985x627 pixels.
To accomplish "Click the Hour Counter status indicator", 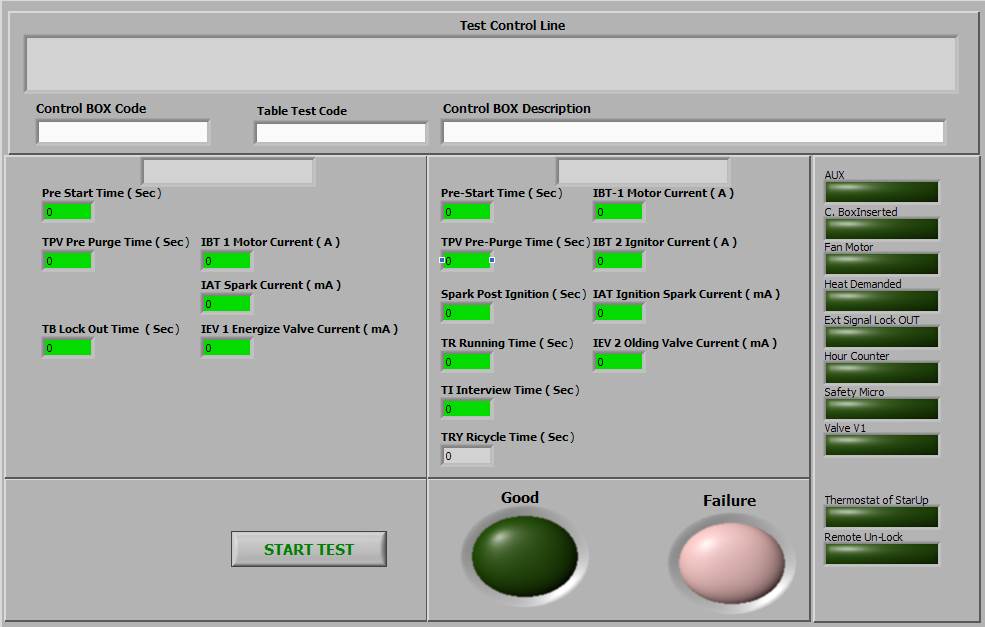I will point(881,373).
